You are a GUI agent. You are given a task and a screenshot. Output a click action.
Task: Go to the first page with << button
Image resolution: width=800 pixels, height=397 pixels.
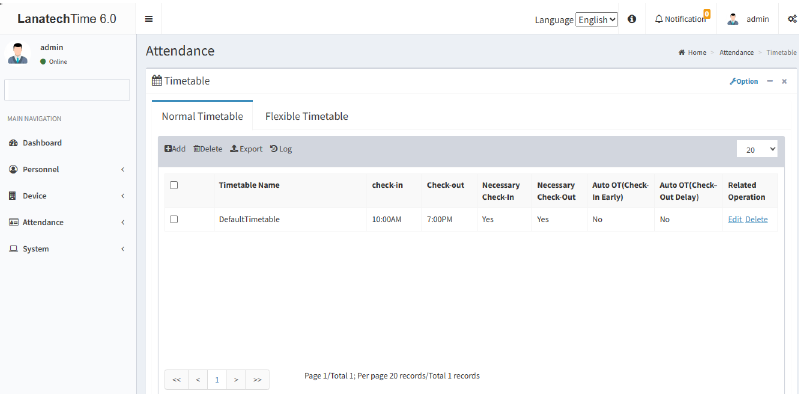click(x=177, y=380)
